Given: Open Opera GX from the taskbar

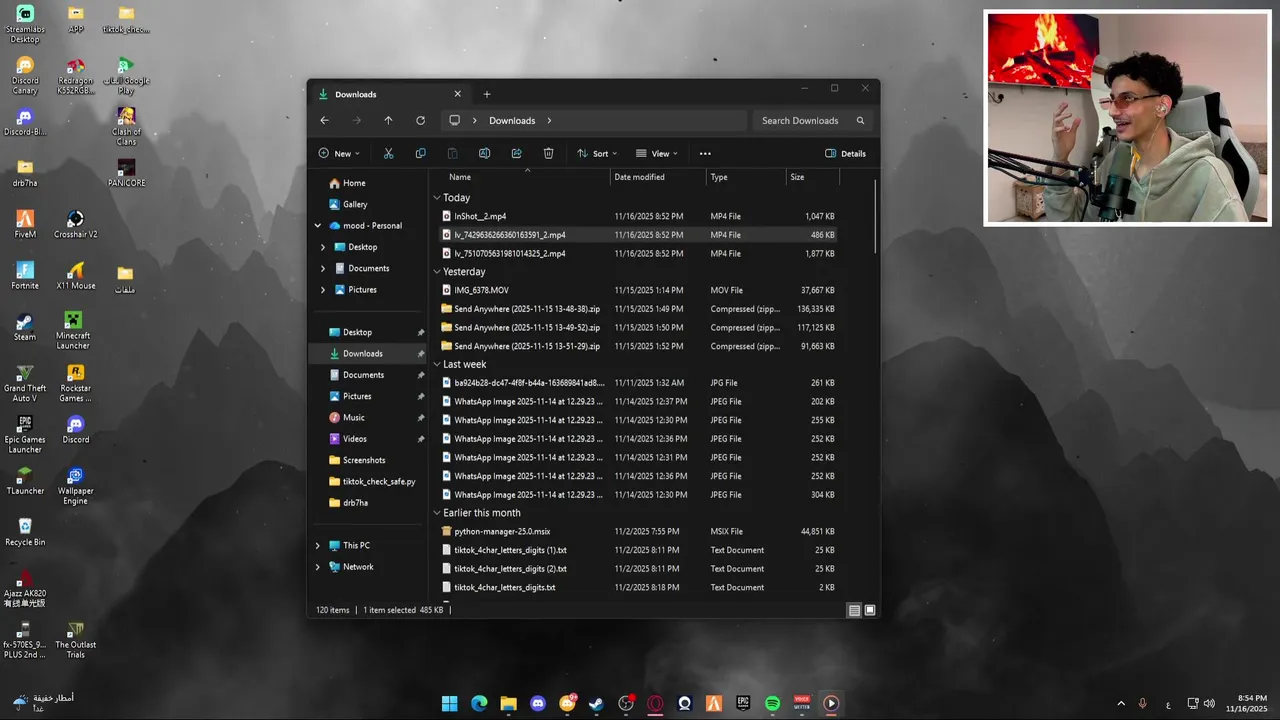Looking at the screenshot, I should (x=655, y=703).
